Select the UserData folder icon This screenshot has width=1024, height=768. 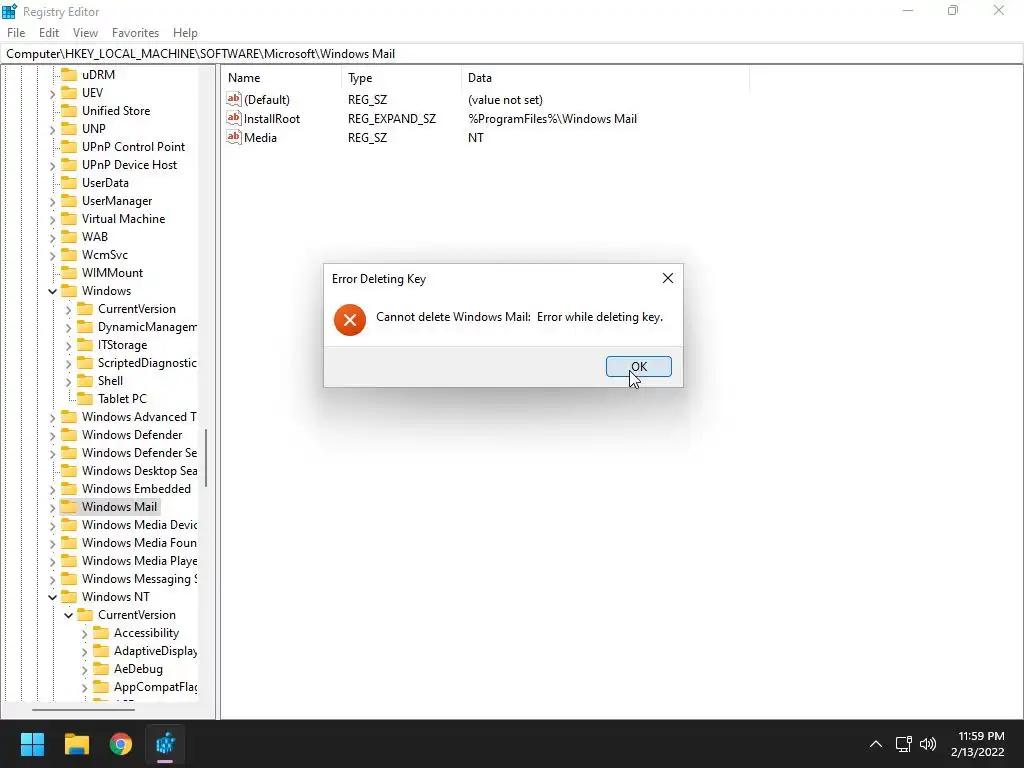tap(69, 183)
